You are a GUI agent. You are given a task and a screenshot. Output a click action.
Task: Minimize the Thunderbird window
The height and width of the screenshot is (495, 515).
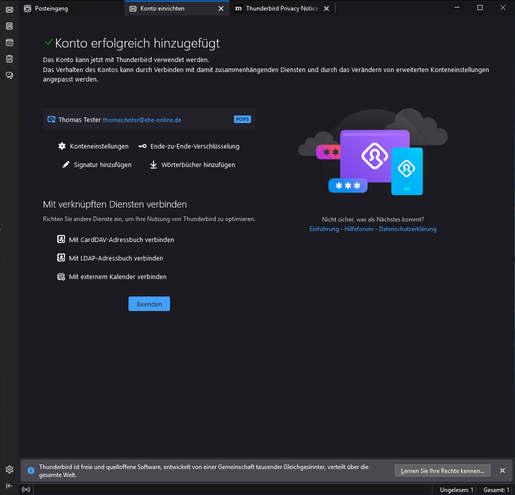[457, 8]
